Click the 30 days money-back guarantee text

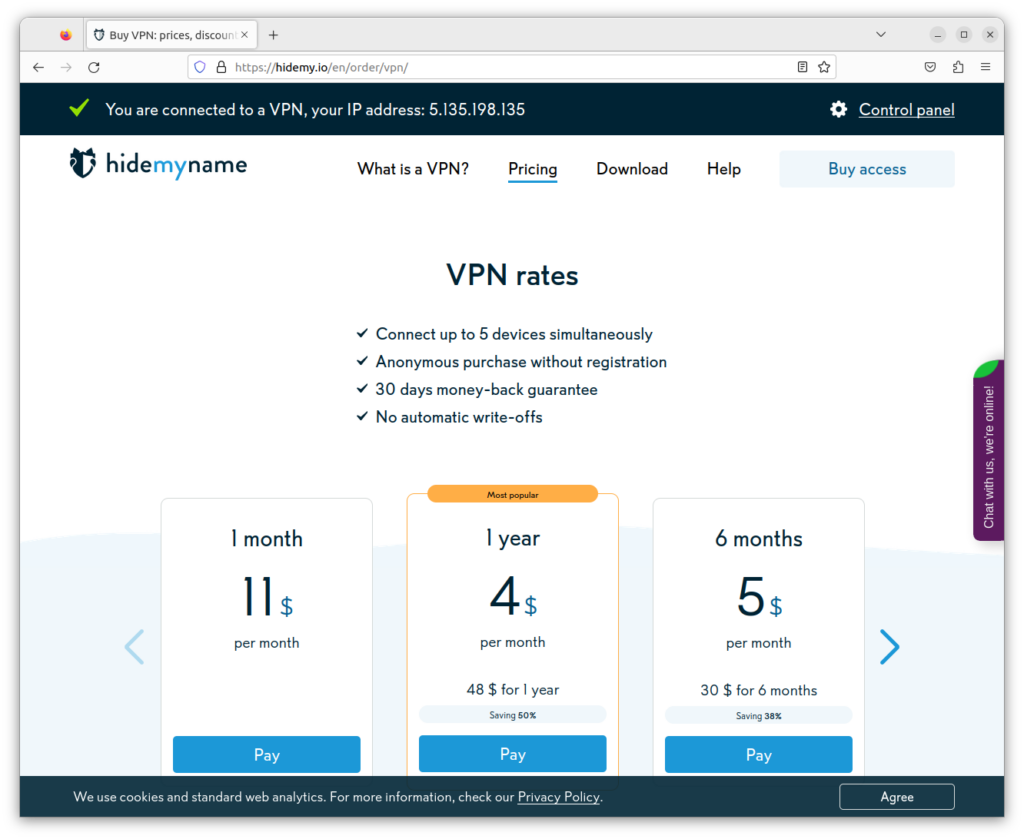[x=487, y=390]
